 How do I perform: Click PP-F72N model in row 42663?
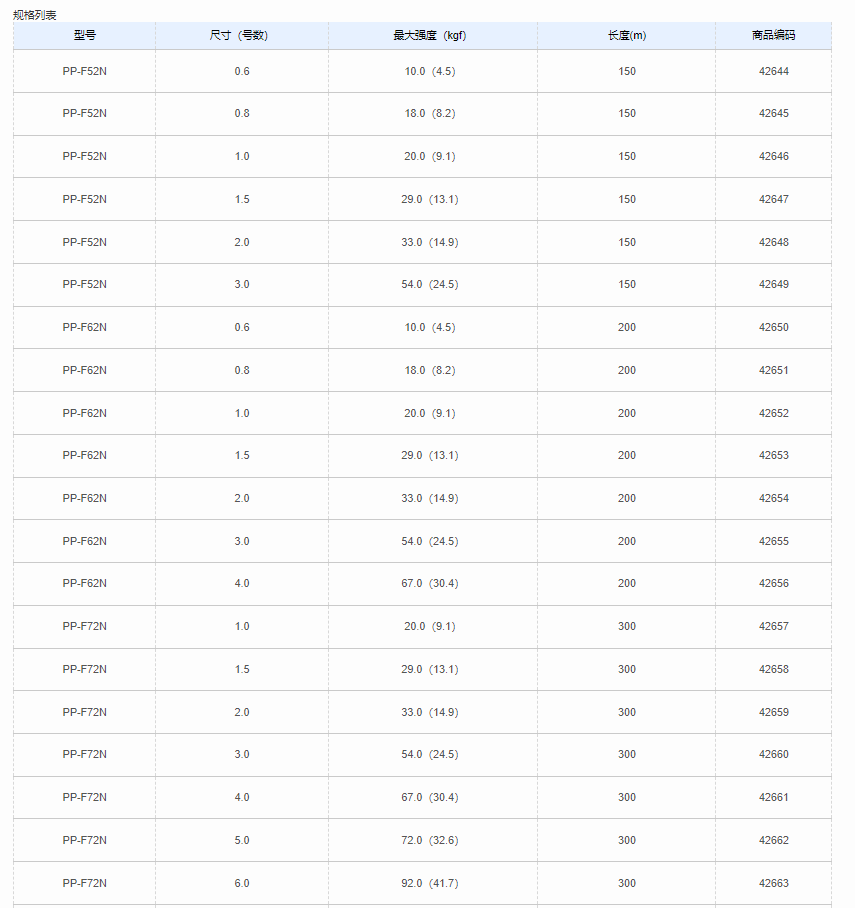(x=85, y=883)
